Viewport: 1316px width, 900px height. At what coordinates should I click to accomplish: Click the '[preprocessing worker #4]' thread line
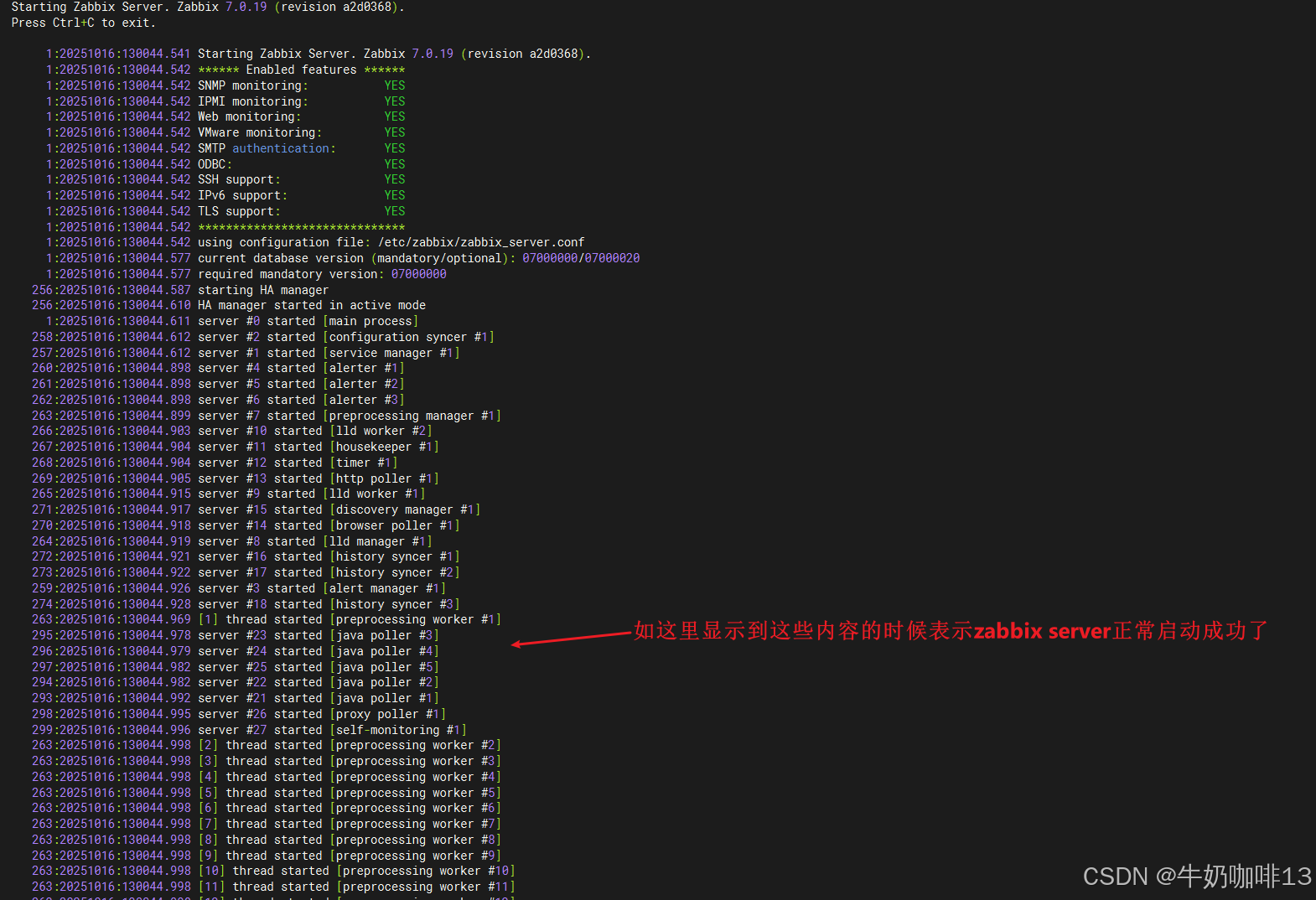pos(267,777)
